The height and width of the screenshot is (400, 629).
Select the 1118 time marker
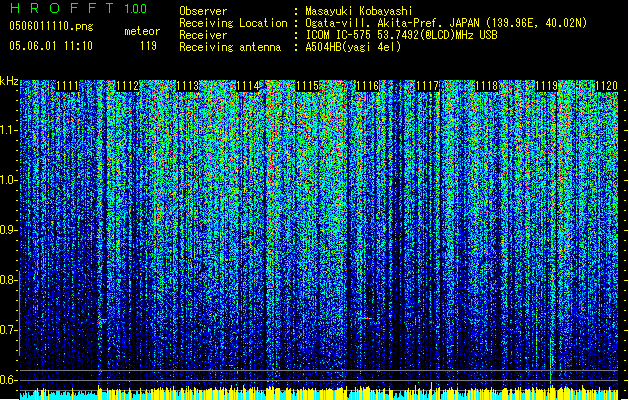click(x=487, y=86)
